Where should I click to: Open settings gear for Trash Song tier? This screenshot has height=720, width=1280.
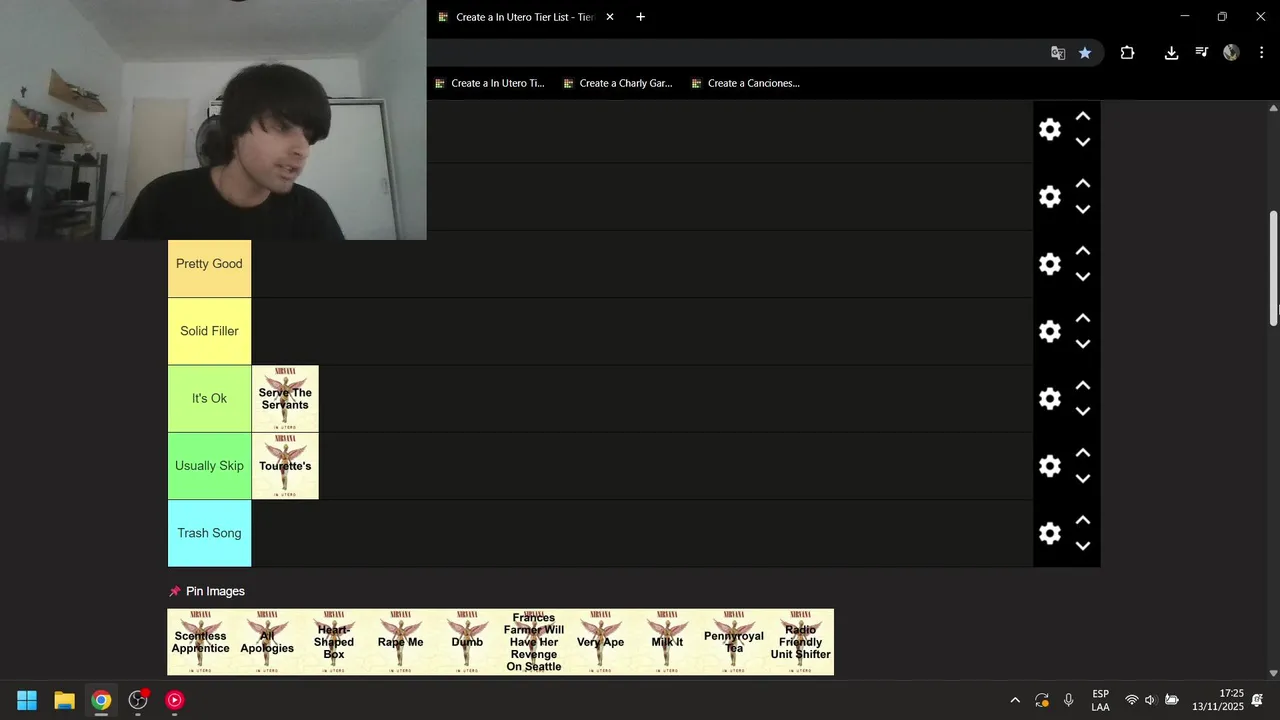pyautogui.click(x=1049, y=533)
